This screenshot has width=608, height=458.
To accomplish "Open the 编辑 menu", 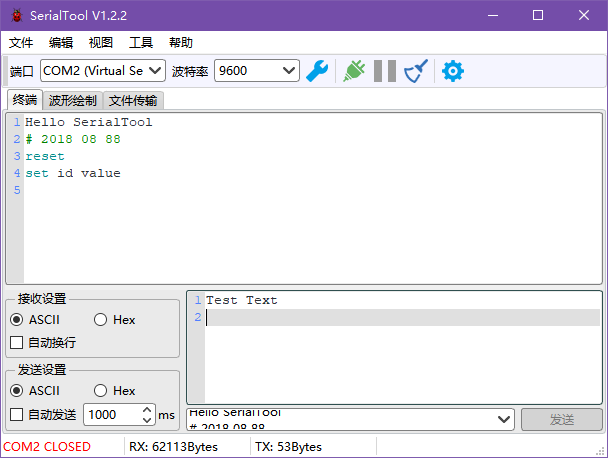I will [61, 43].
